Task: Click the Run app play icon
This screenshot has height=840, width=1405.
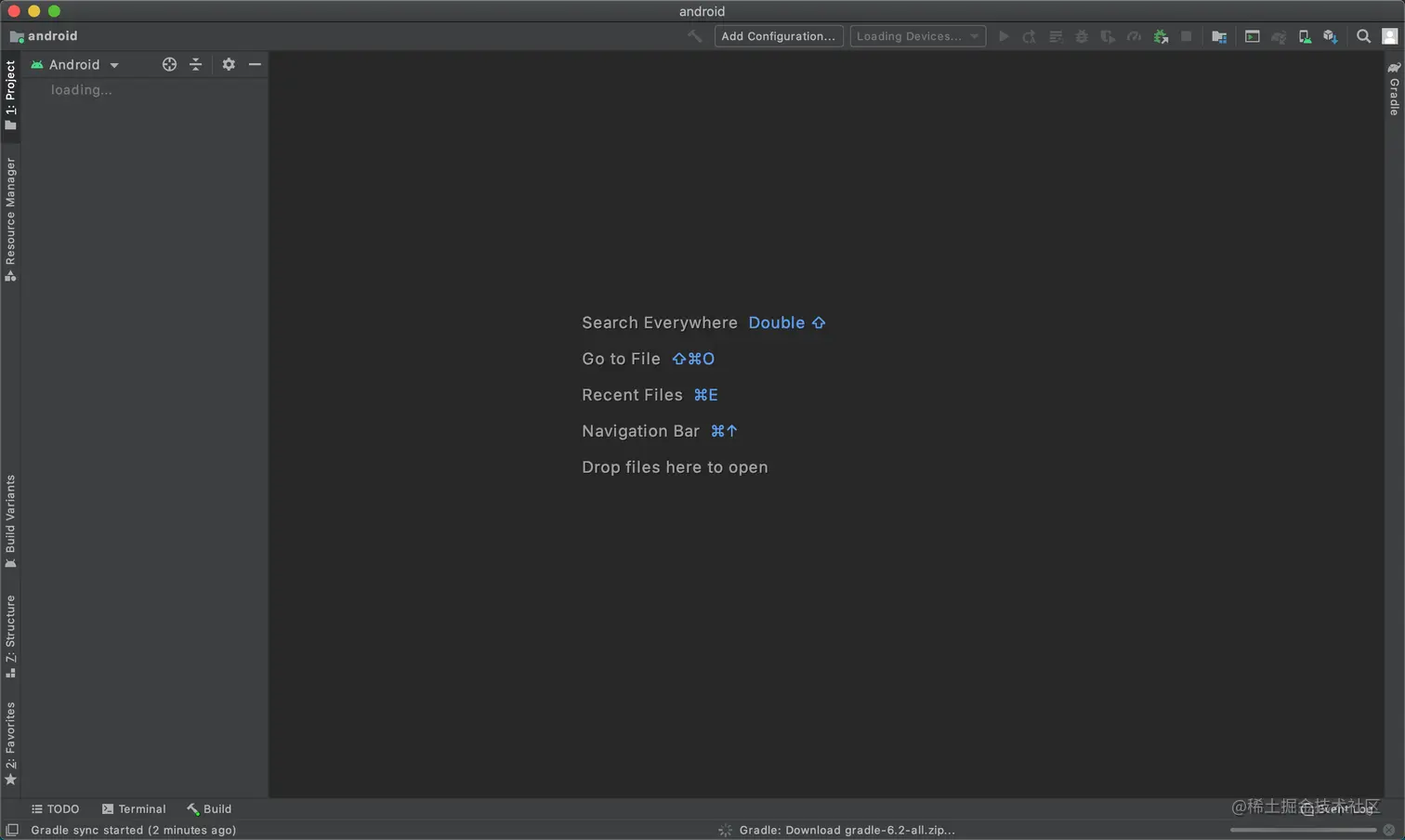Action: (1004, 36)
